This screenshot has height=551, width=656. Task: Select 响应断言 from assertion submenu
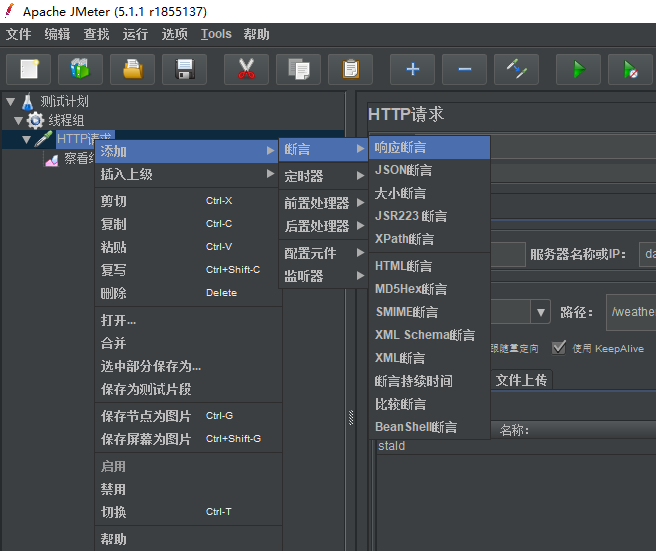429,147
